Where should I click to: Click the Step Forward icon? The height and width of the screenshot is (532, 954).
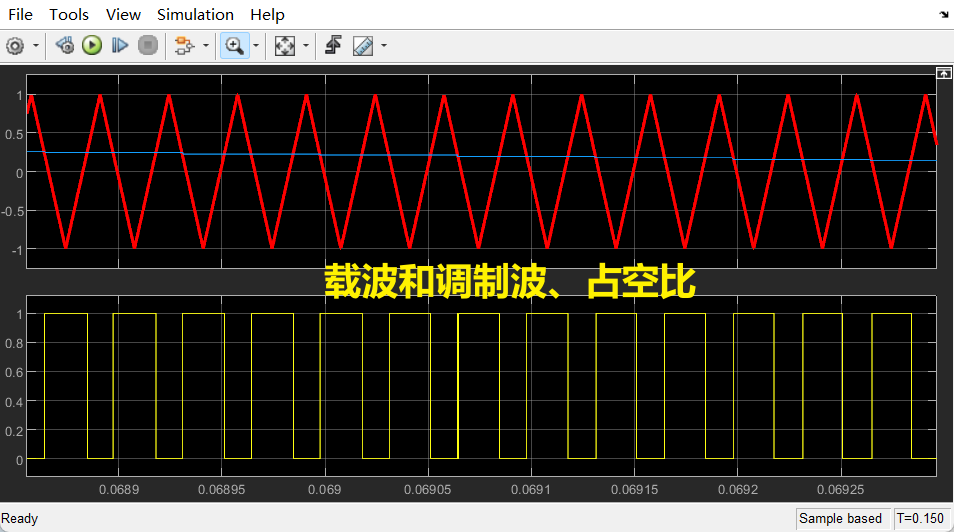pyautogui.click(x=120, y=46)
